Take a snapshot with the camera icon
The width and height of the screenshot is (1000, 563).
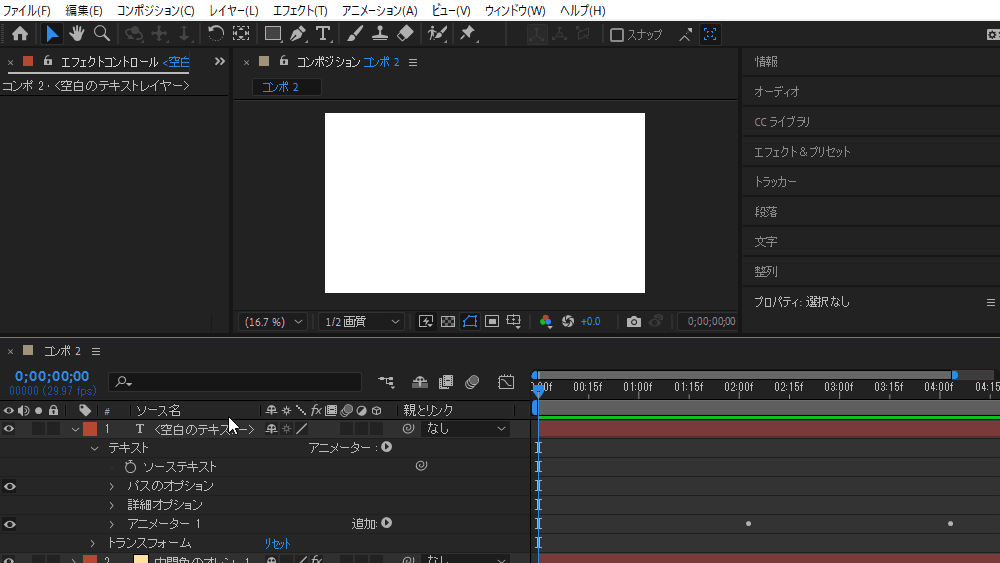pos(633,321)
